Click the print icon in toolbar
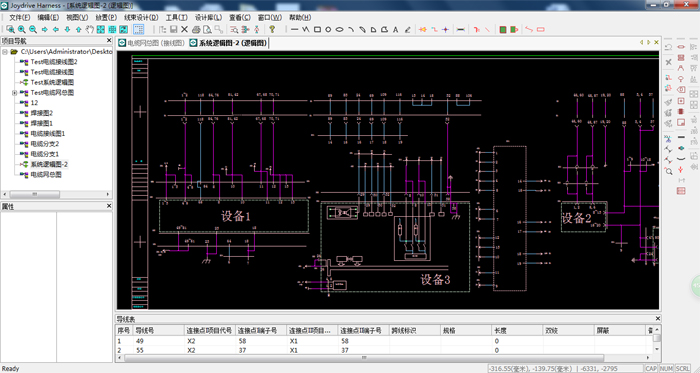Image resolution: width=700 pixels, height=373 pixels. click(196, 29)
